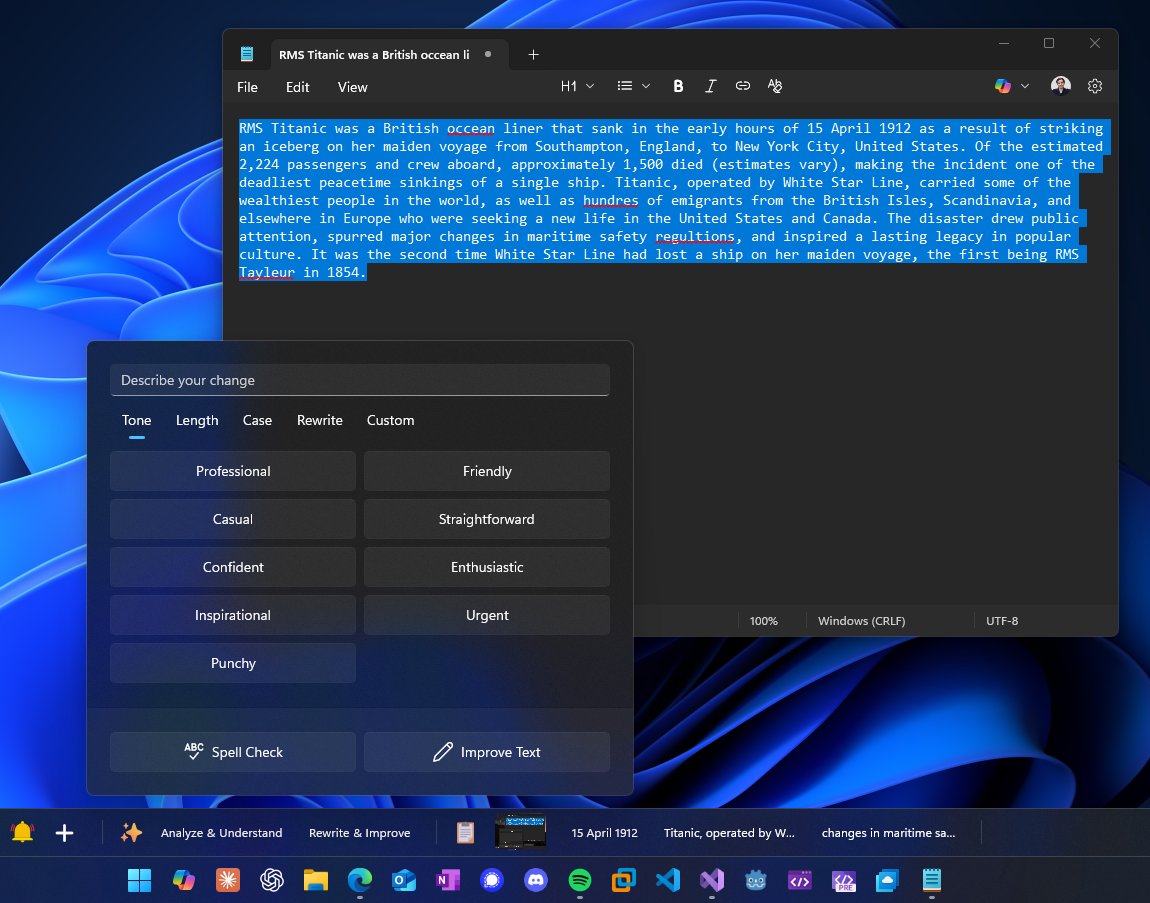Click the plus icon beside the bell
Image resolution: width=1150 pixels, height=903 pixels.
tap(65, 833)
